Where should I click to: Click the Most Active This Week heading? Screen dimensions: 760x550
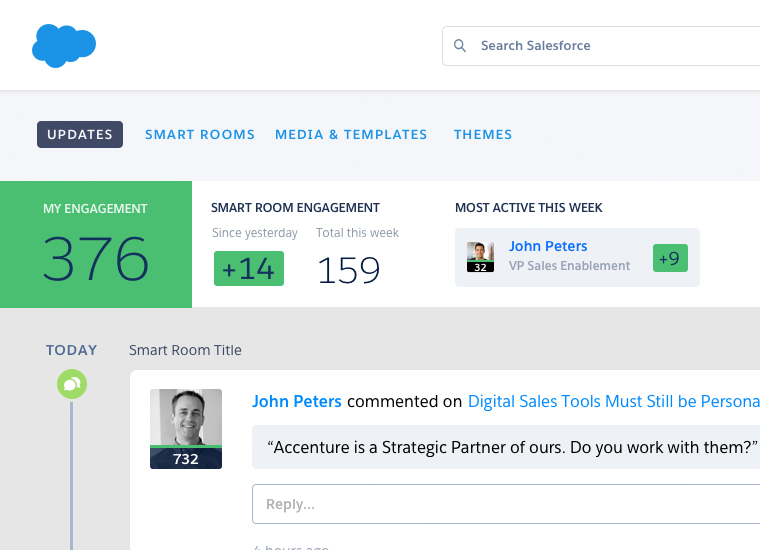528,207
